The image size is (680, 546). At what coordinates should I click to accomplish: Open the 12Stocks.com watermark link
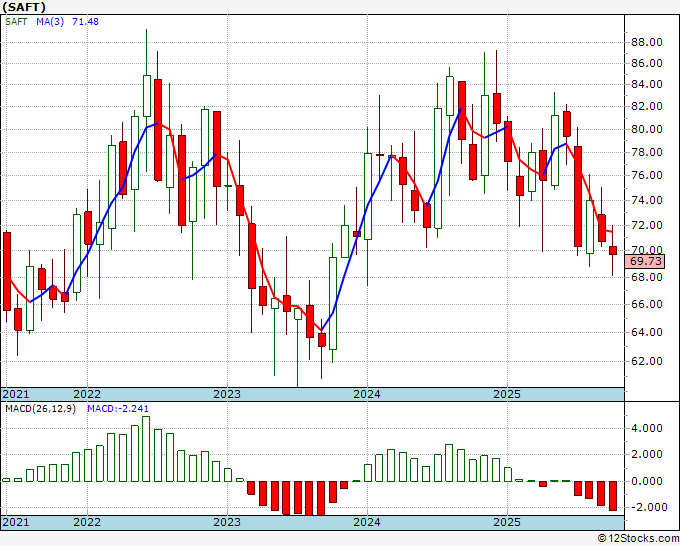[x=637, y=538]
